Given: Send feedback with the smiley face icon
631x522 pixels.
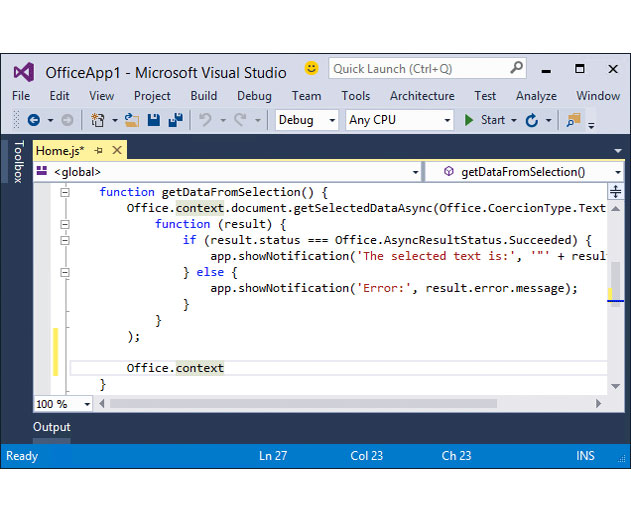Looking at the screenshot, I should pos(311,68).
